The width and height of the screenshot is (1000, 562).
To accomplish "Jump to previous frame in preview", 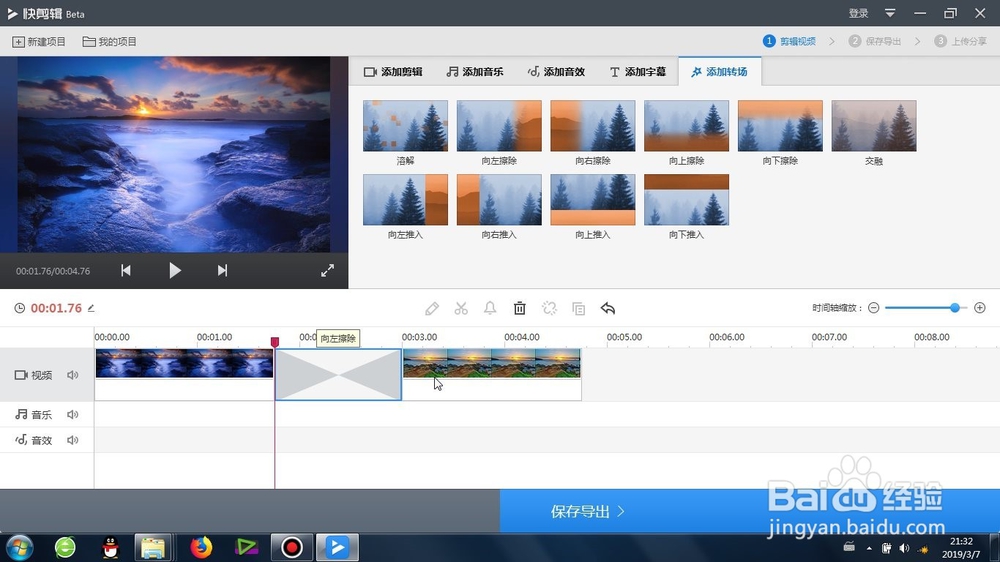I will [x=126, y=270].
